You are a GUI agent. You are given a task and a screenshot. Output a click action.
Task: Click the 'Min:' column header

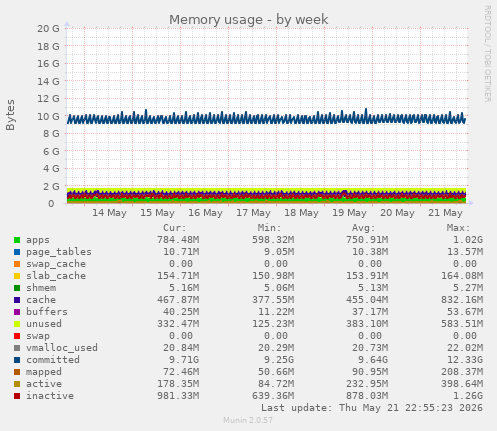[269, 228]
